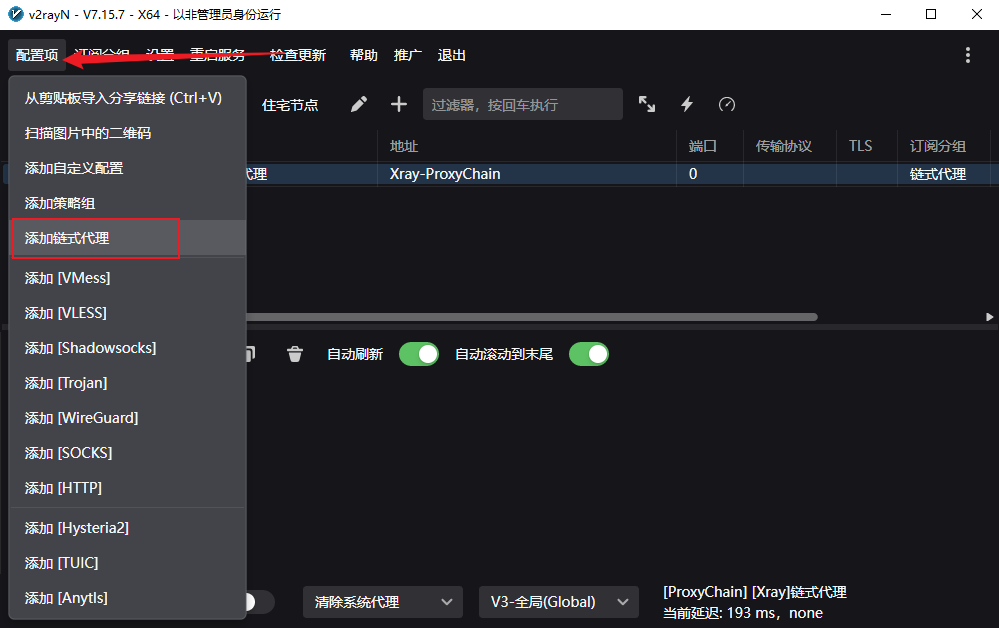Click the plus add-group icon

point(399,104)
